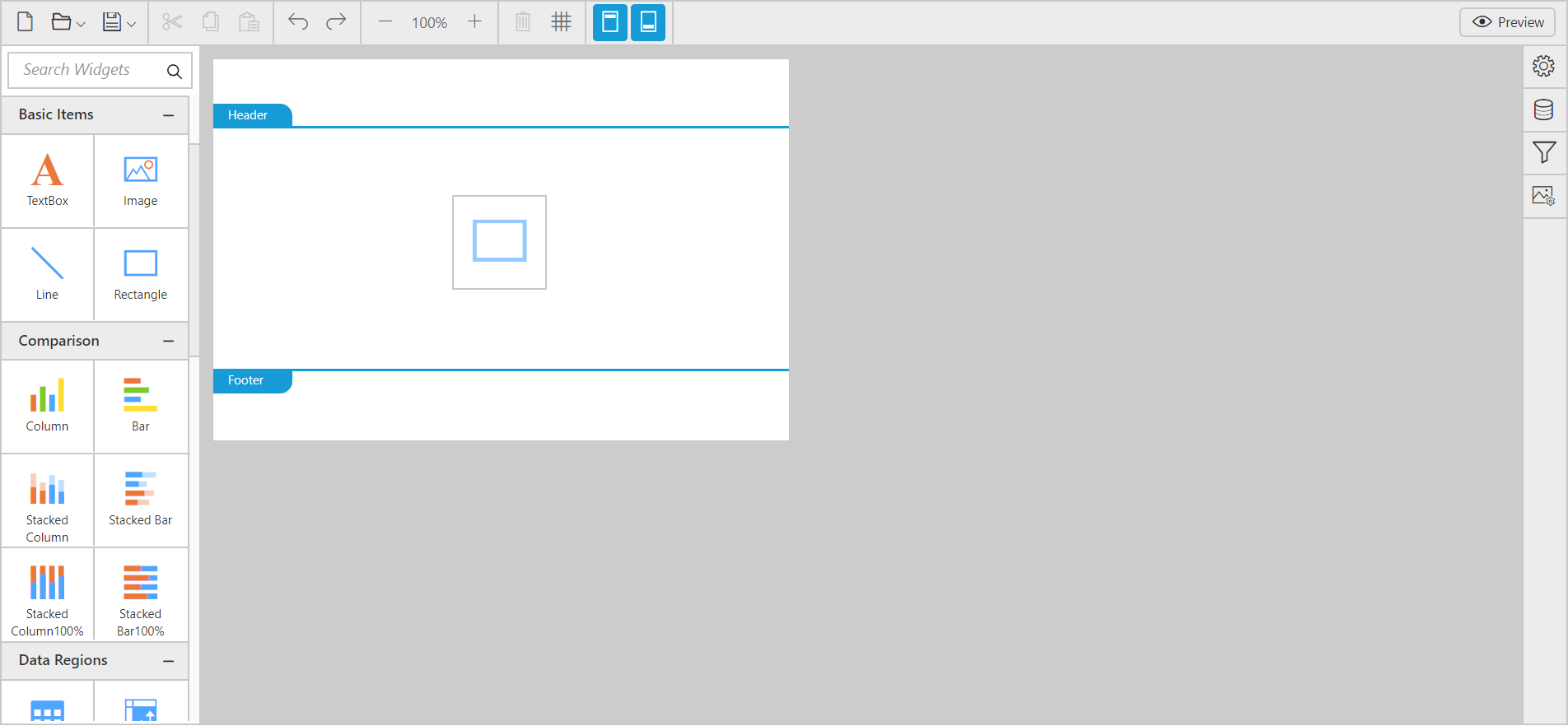1568x726 pixels.
Task: Select the rectangle item on the canvas
Action: [500, 242]
